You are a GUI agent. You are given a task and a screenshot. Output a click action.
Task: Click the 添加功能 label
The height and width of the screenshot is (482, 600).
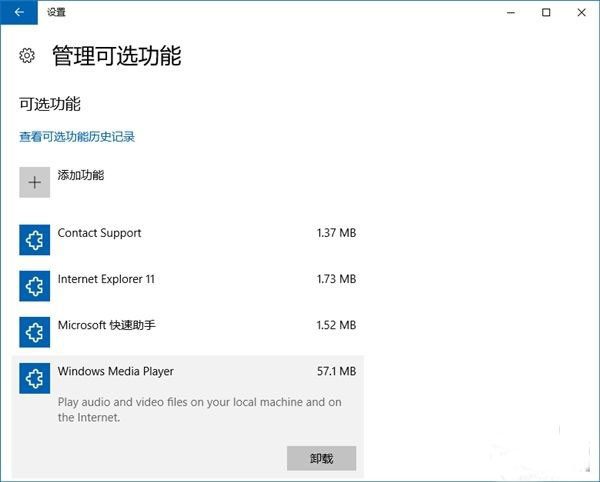[x=81, y=175]
